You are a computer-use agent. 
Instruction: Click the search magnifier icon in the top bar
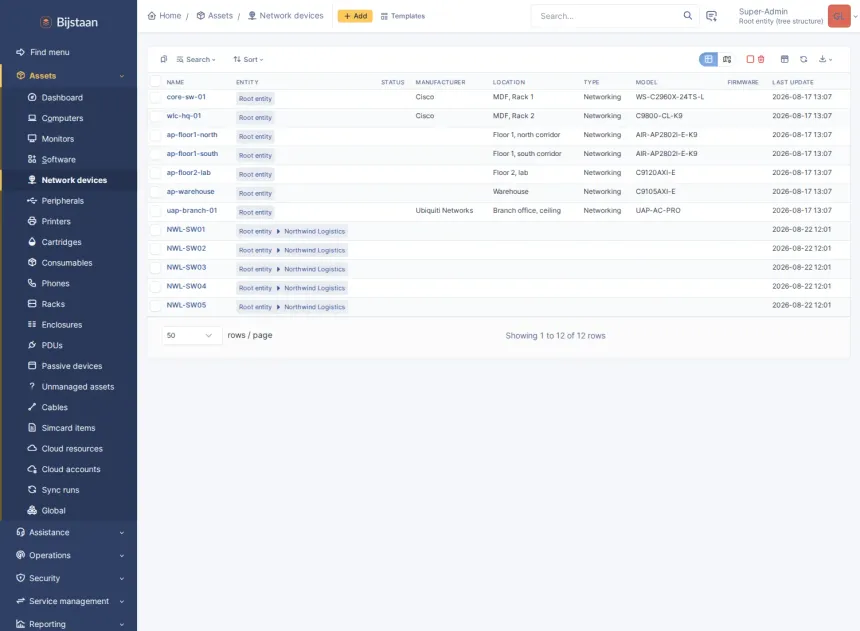(687, 15)
